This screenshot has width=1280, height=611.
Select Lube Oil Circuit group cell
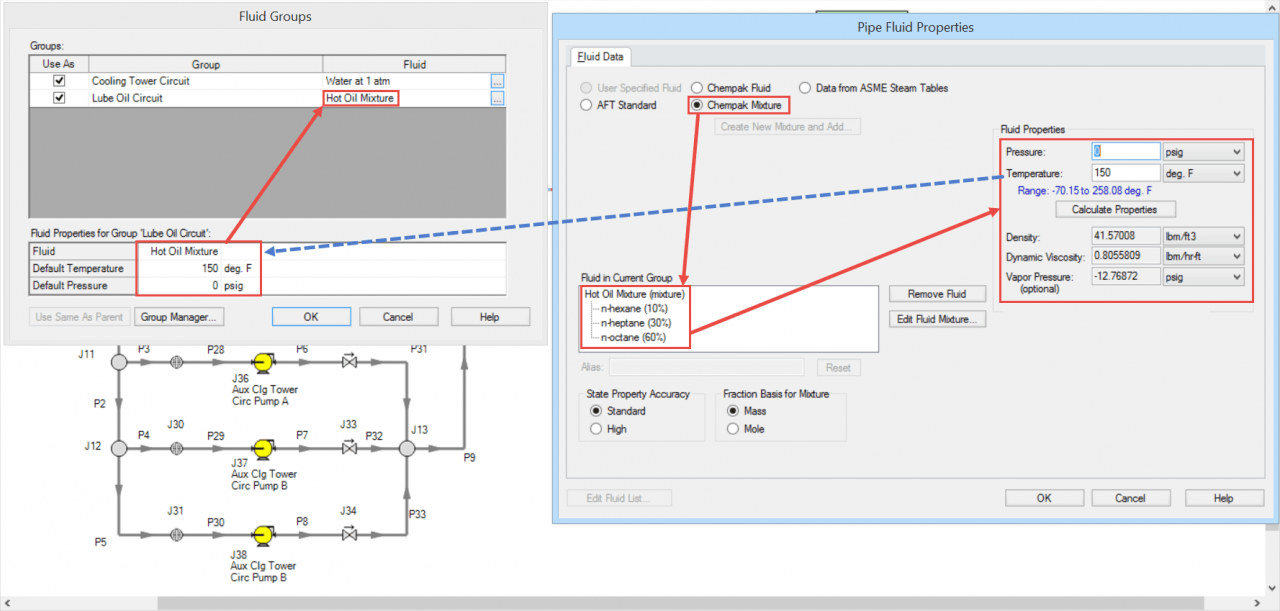(x=205, y=98)
